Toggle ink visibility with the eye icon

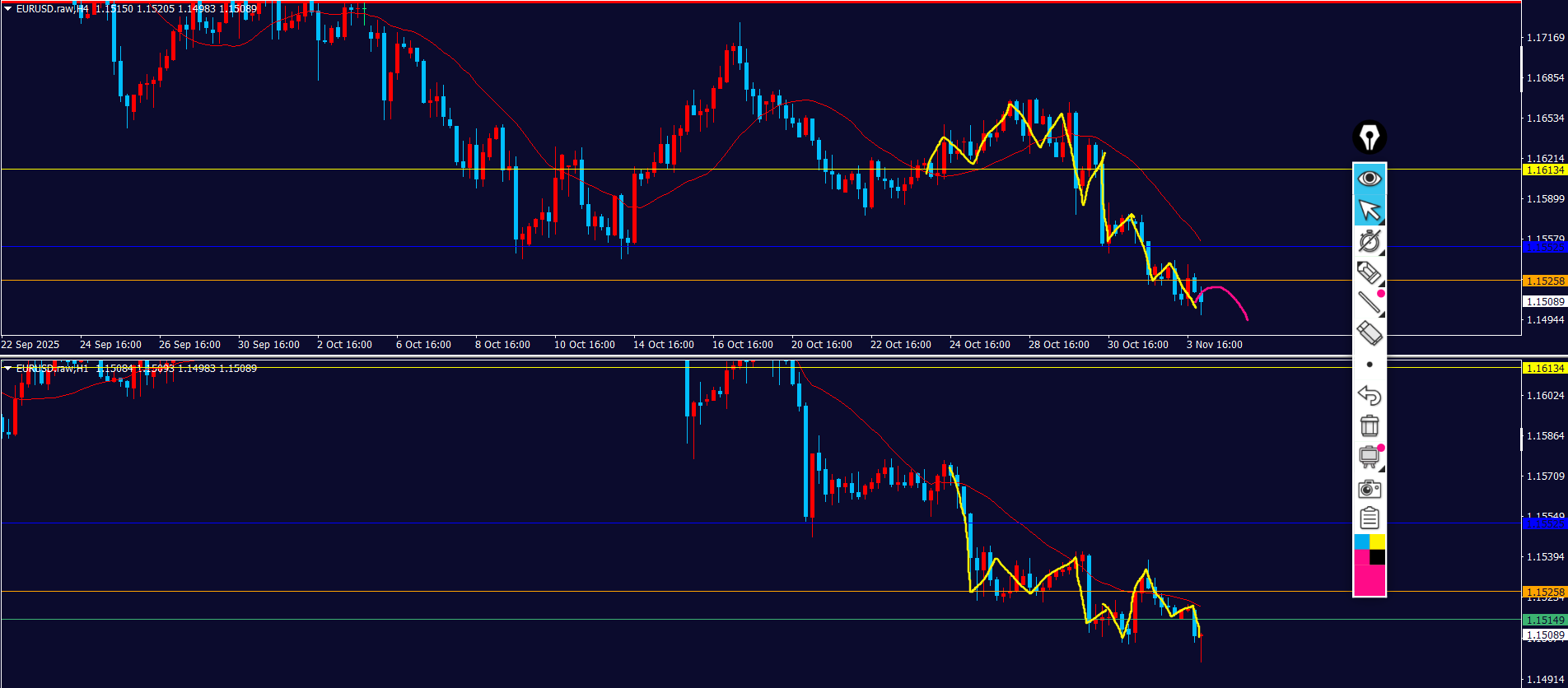point(1369,179)
